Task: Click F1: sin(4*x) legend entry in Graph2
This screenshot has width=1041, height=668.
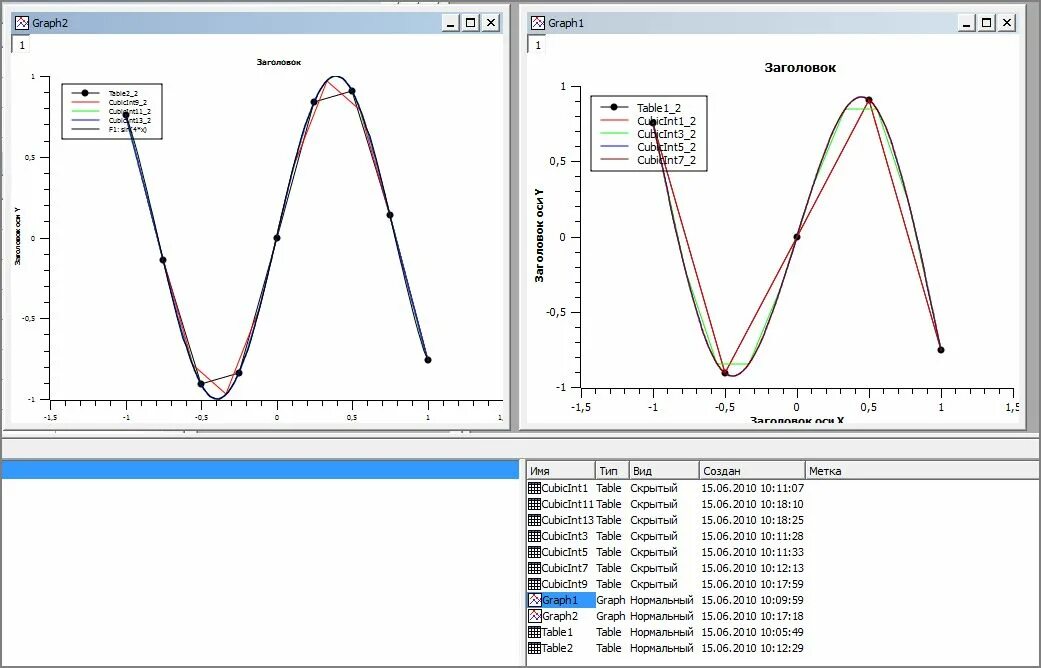Action: click(128, 129)
